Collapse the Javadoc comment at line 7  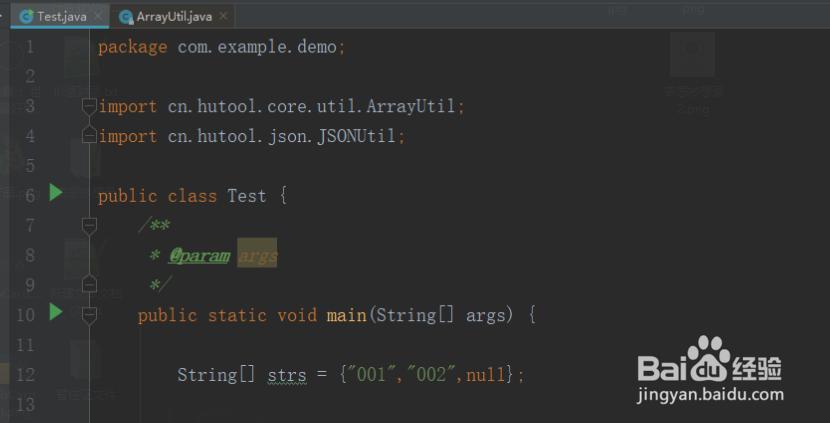click(x=89, y=226)
